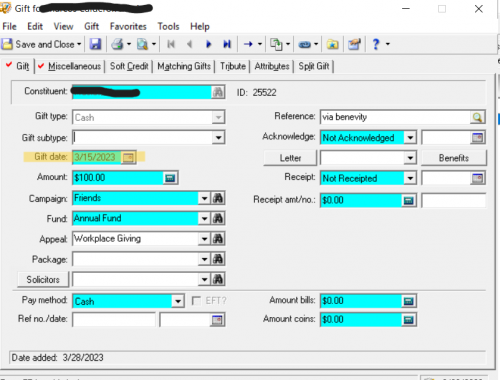Click the Solicitors button

point(43,279)
